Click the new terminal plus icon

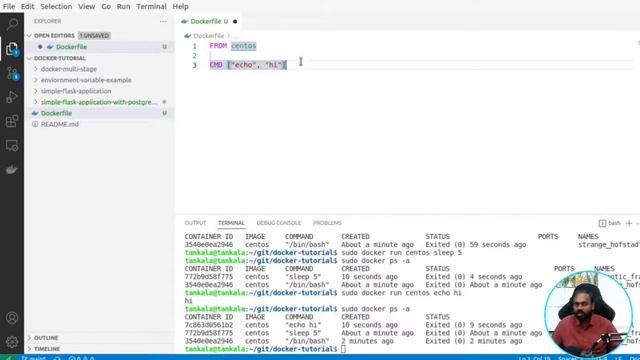tap(629, 223)
